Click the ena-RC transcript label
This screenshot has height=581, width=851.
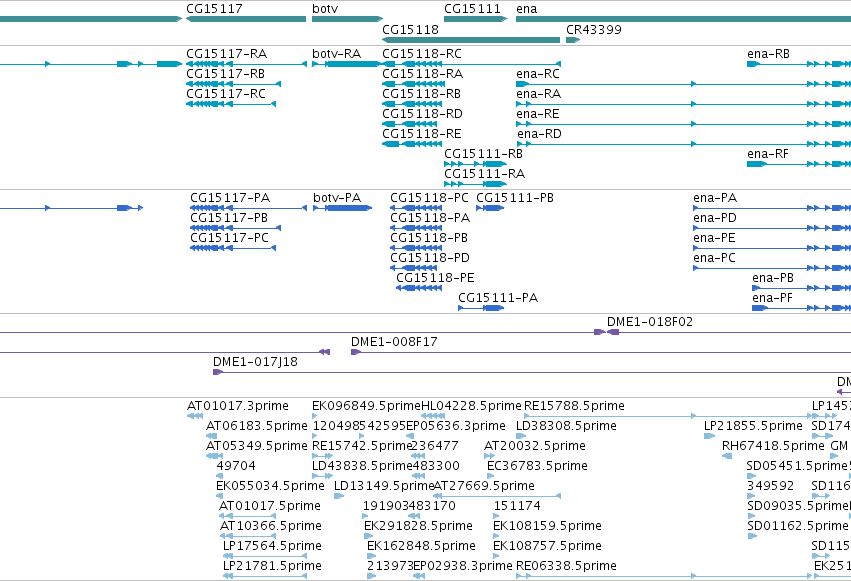tap(538, 74)
